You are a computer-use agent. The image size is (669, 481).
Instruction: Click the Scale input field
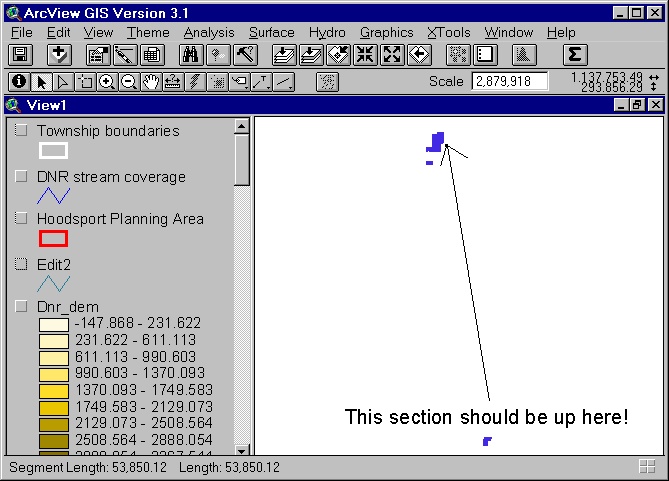(510, 81)
